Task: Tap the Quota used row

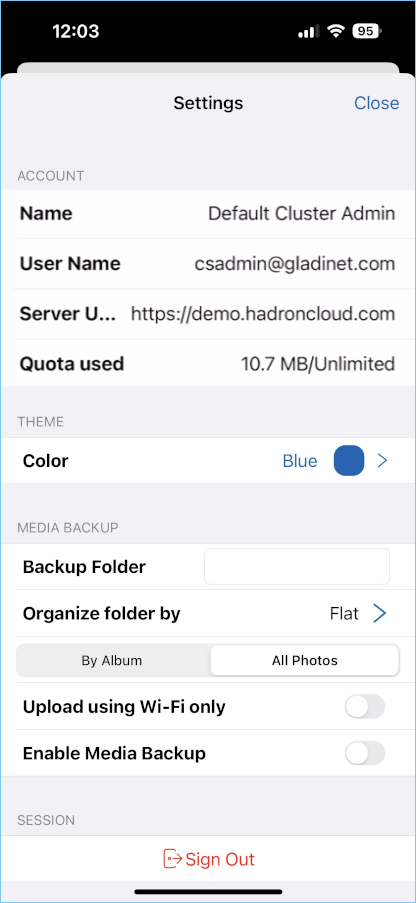Action: pos(207,364)
